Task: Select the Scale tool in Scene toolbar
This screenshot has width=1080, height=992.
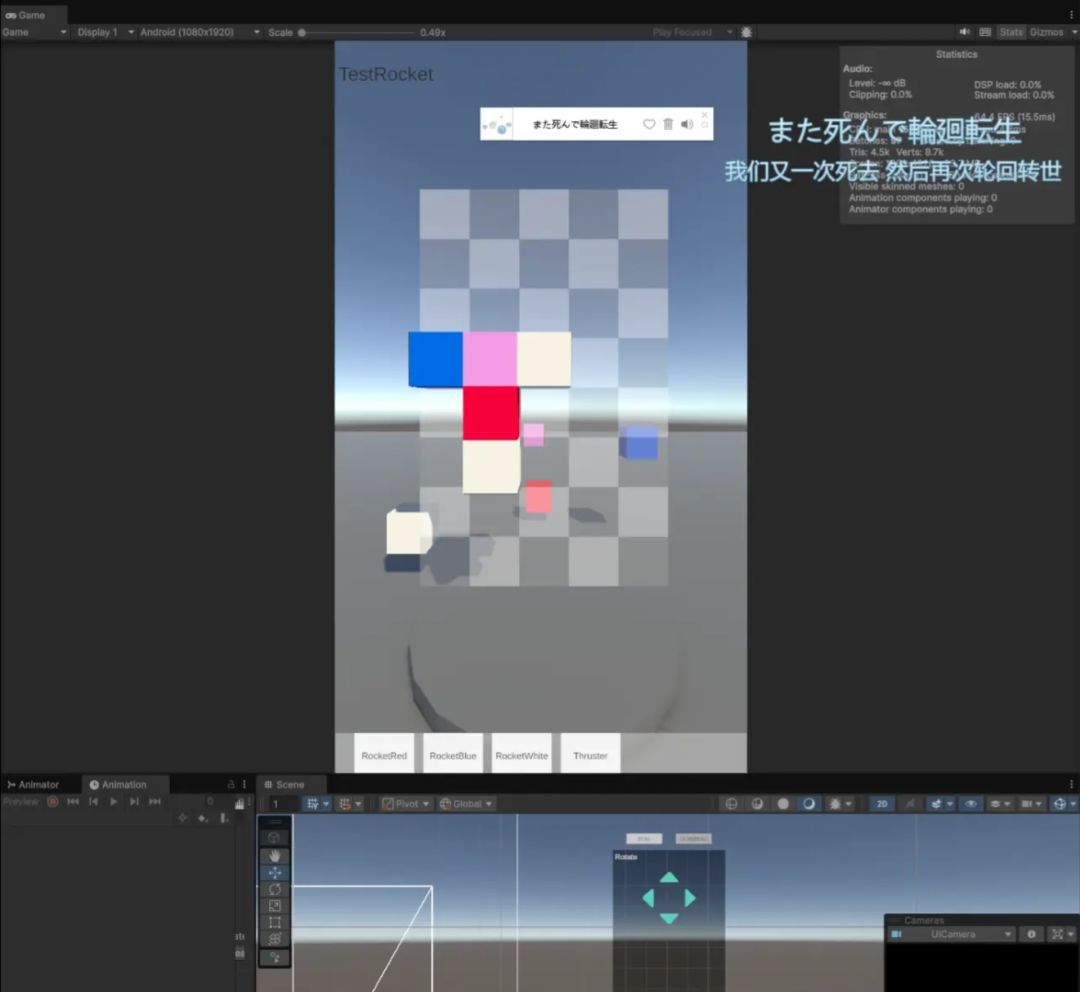Action: (275, 906)
